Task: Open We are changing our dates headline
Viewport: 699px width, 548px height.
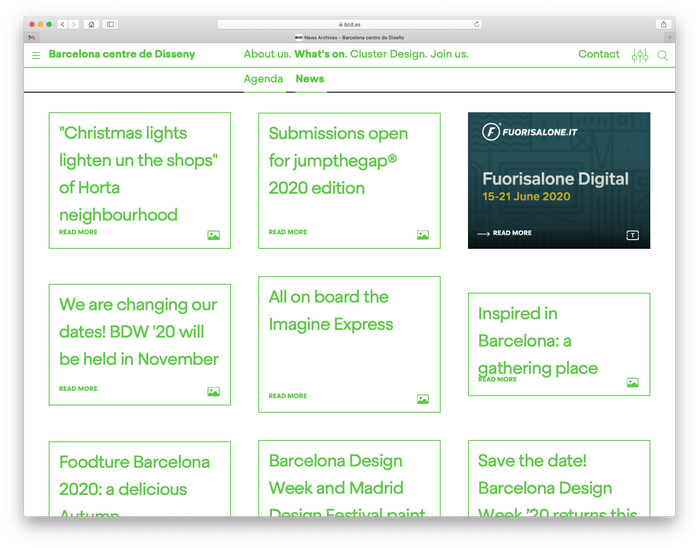Action: tap(139, 332)
